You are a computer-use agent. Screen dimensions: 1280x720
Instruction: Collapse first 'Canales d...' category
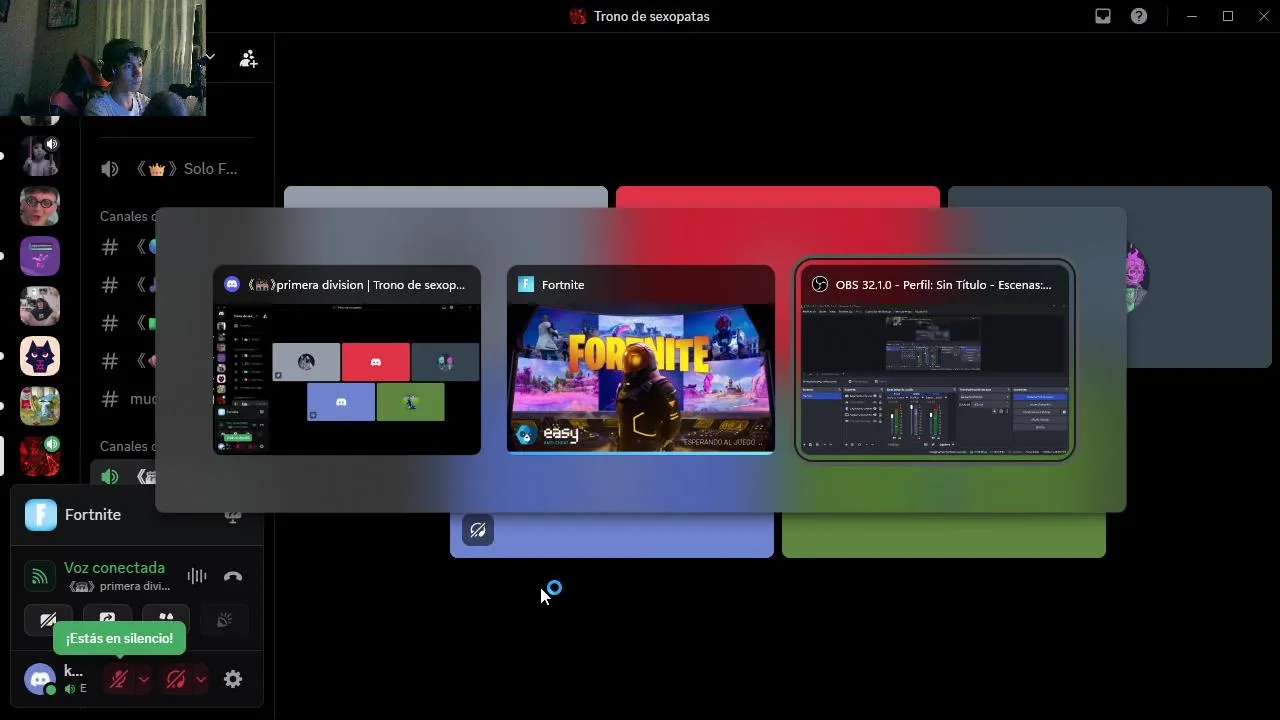pyautogui.click(x=127, y=216)
